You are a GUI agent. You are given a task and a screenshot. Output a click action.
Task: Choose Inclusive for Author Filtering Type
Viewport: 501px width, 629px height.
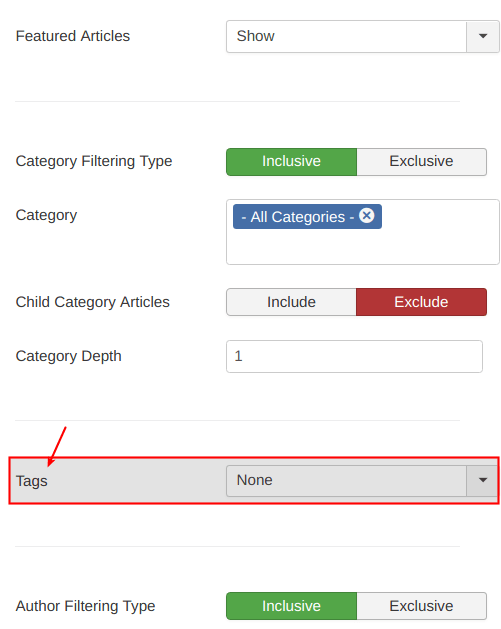292,606
